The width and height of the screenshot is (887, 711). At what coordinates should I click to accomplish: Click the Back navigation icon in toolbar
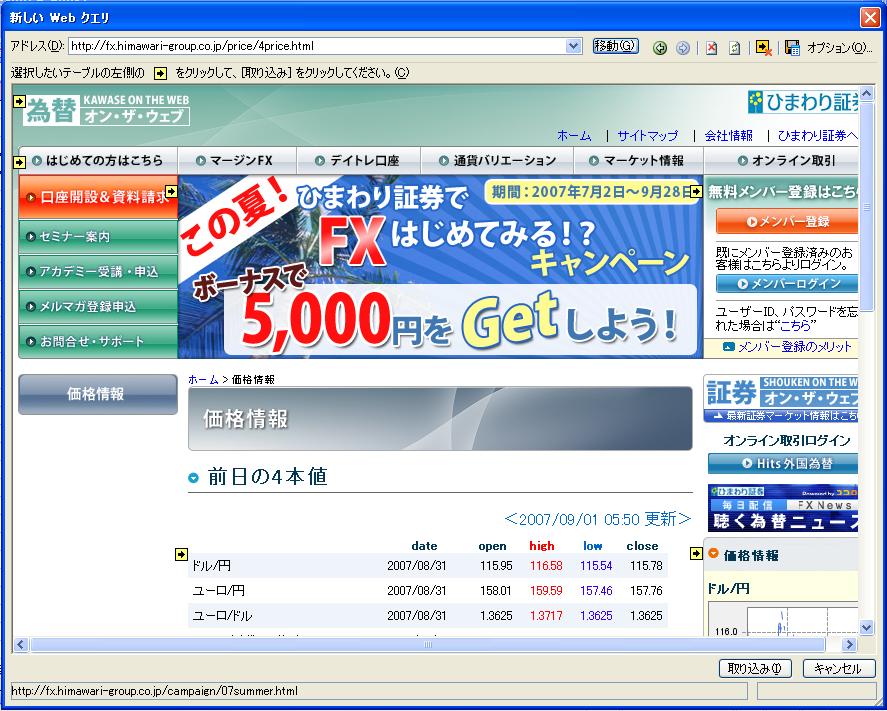click(x=660, y=48)
